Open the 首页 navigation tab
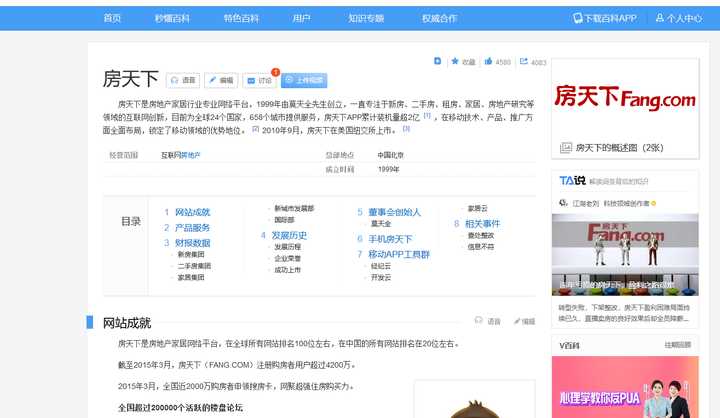Viewport: 720px width, 418px height. [112, 18]
